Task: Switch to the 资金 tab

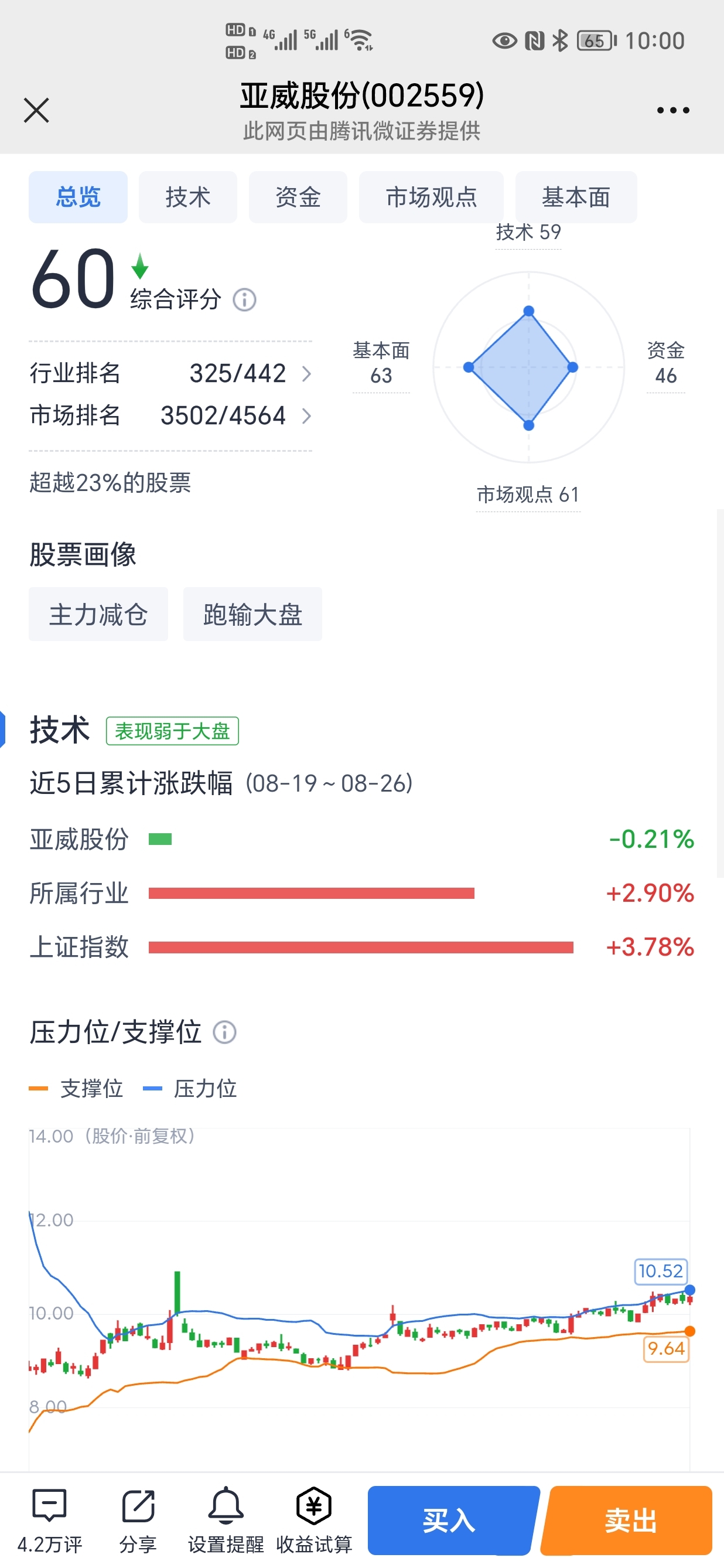Action: (x=298, y=197)
